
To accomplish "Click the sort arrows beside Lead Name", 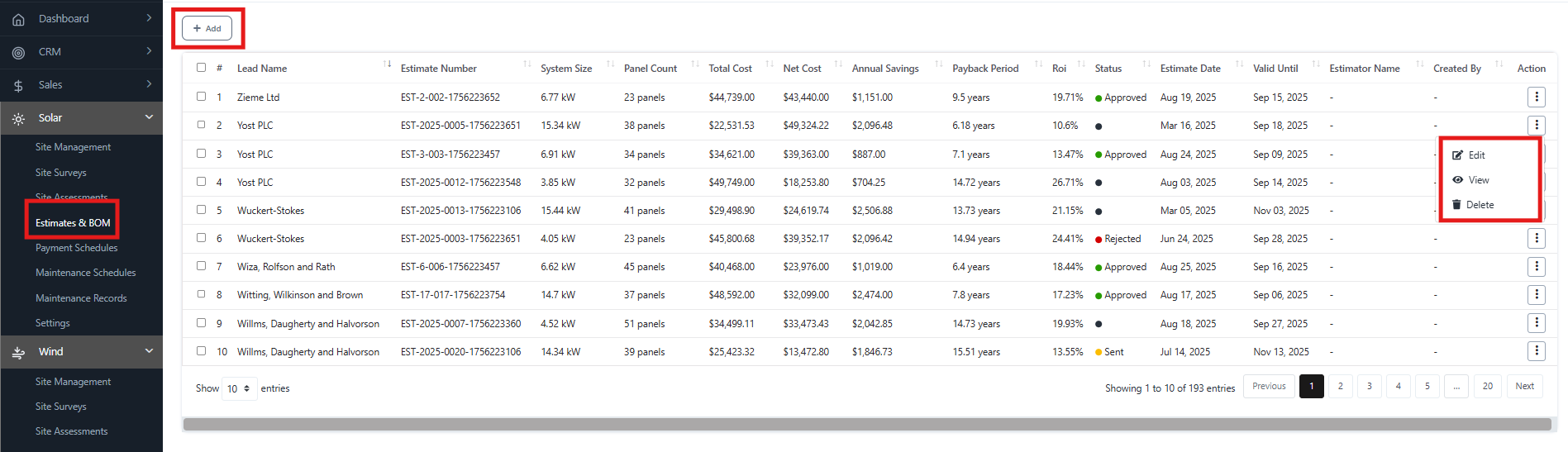I will [387, 64].
